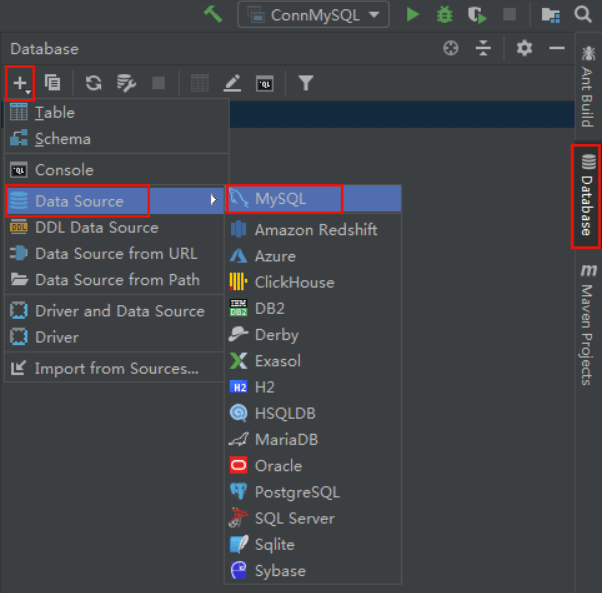Choose ClickHouse data source
The image size is (603, 593).
point(313,282)
